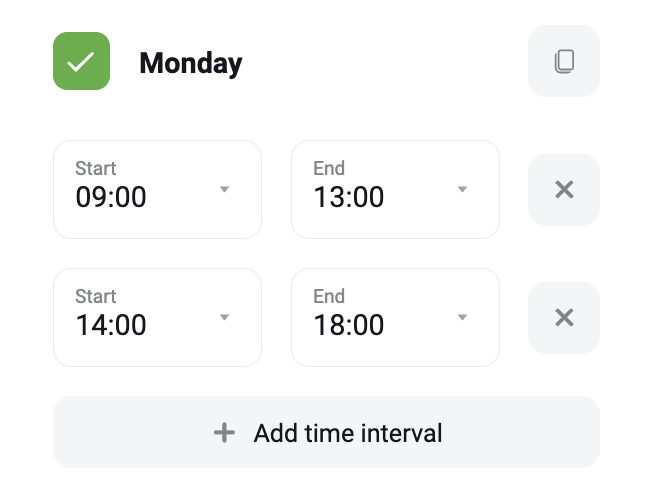
Task: Click the Start label above 09:00
Action: (96, 168)
